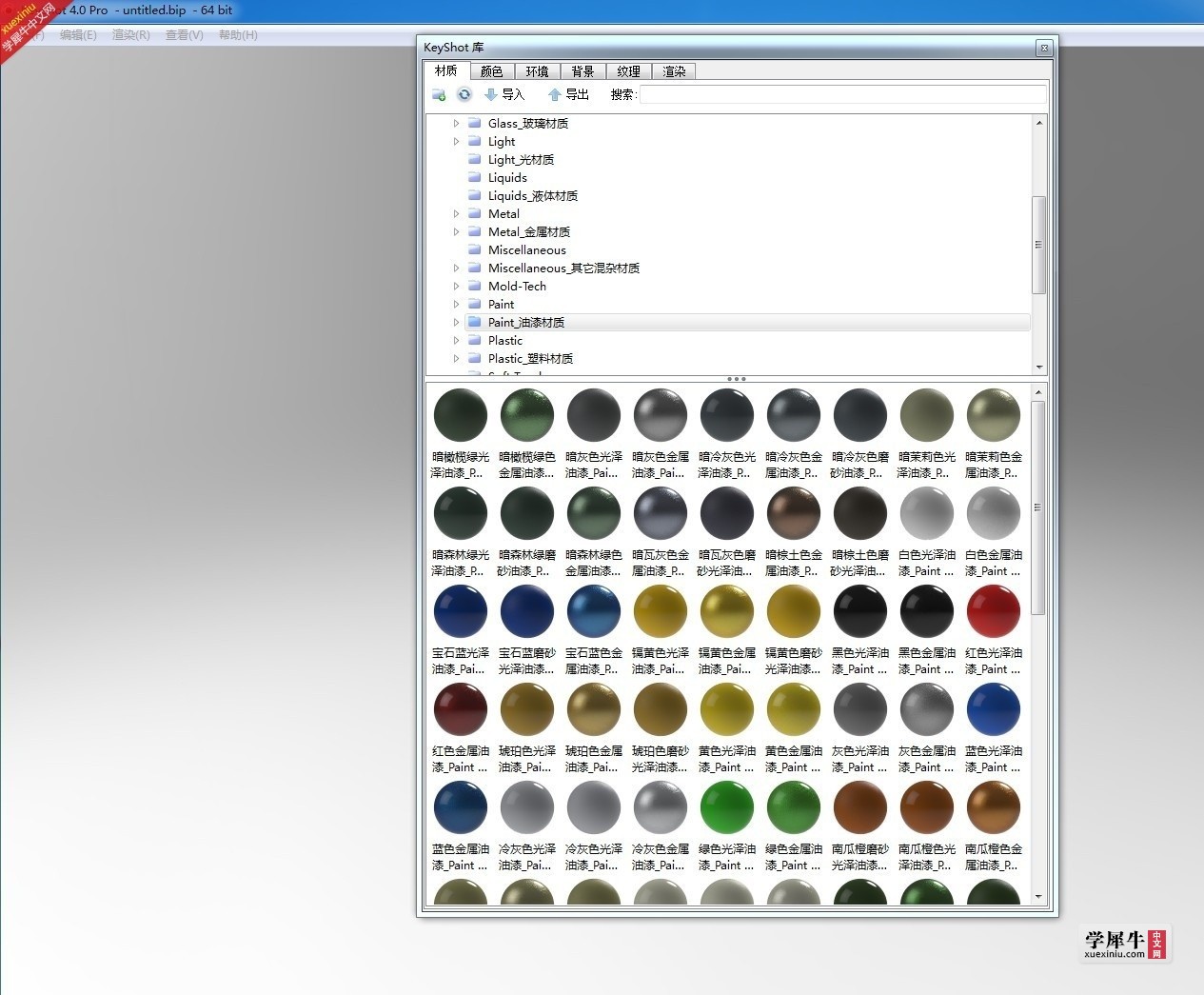Expand the Light folder arrow
Image resolution: width=1204 pixels, height=995 pixels.
click(x=456, y=142)
